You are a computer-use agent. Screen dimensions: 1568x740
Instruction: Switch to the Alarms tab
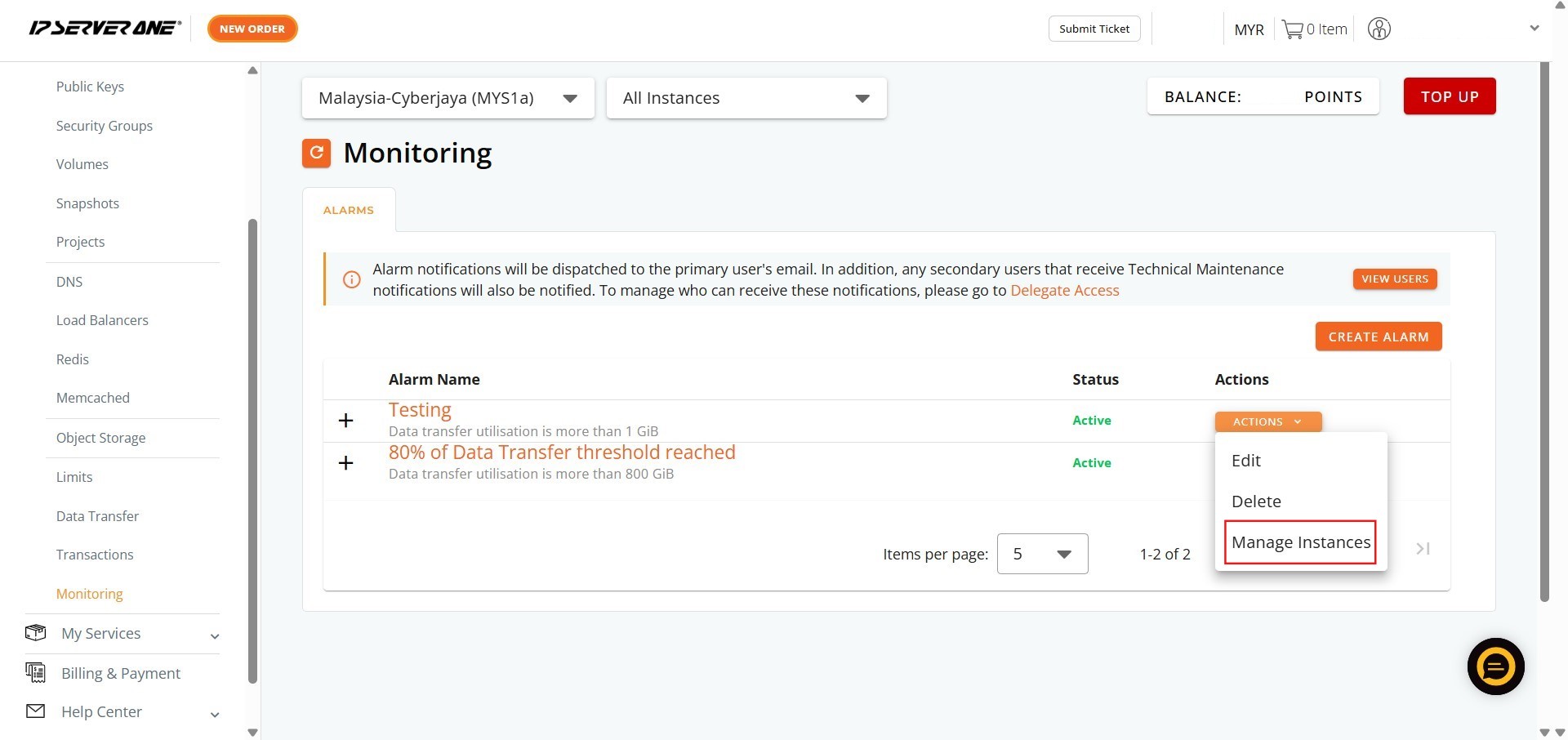pos(348,210)
